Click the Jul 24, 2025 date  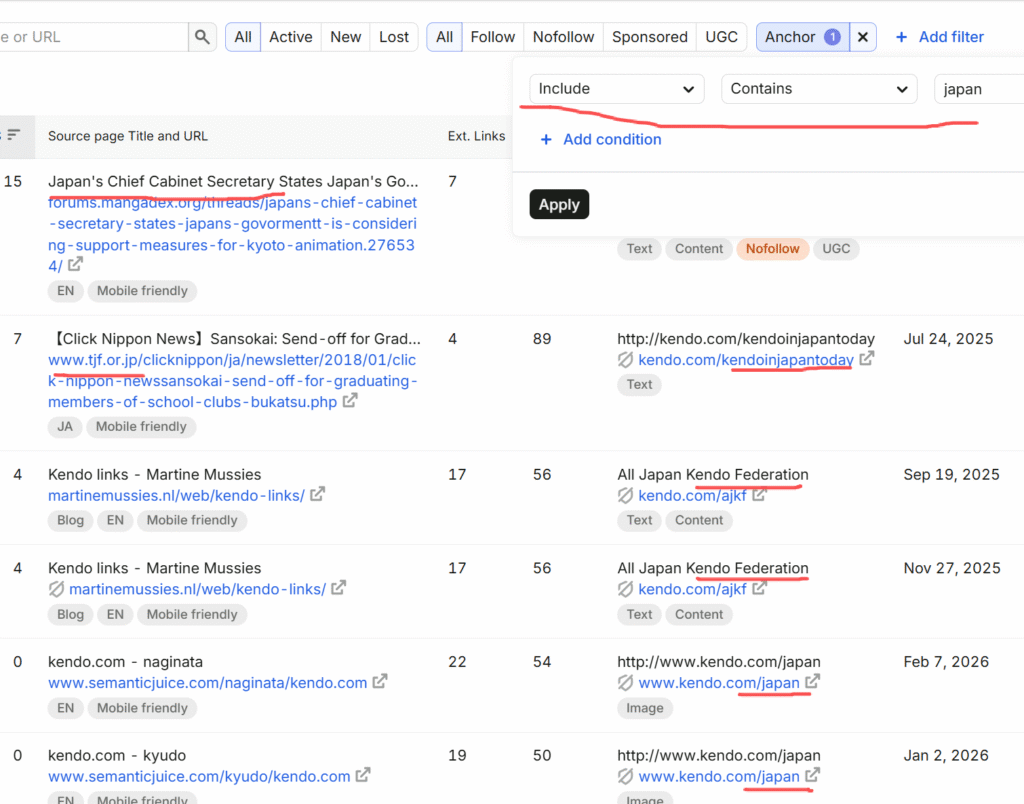click(x=948, y=339)
